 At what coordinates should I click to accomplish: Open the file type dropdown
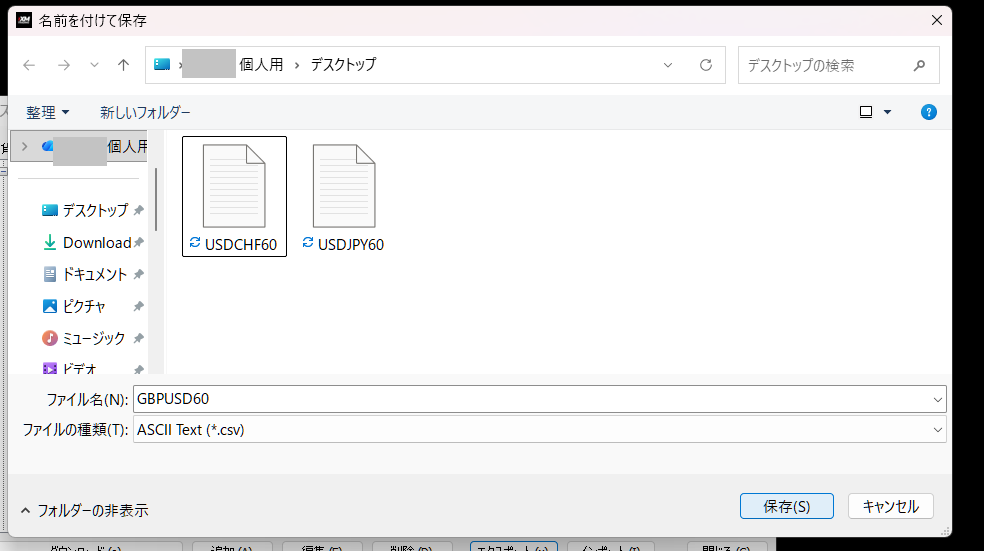[x=937, y=430]
